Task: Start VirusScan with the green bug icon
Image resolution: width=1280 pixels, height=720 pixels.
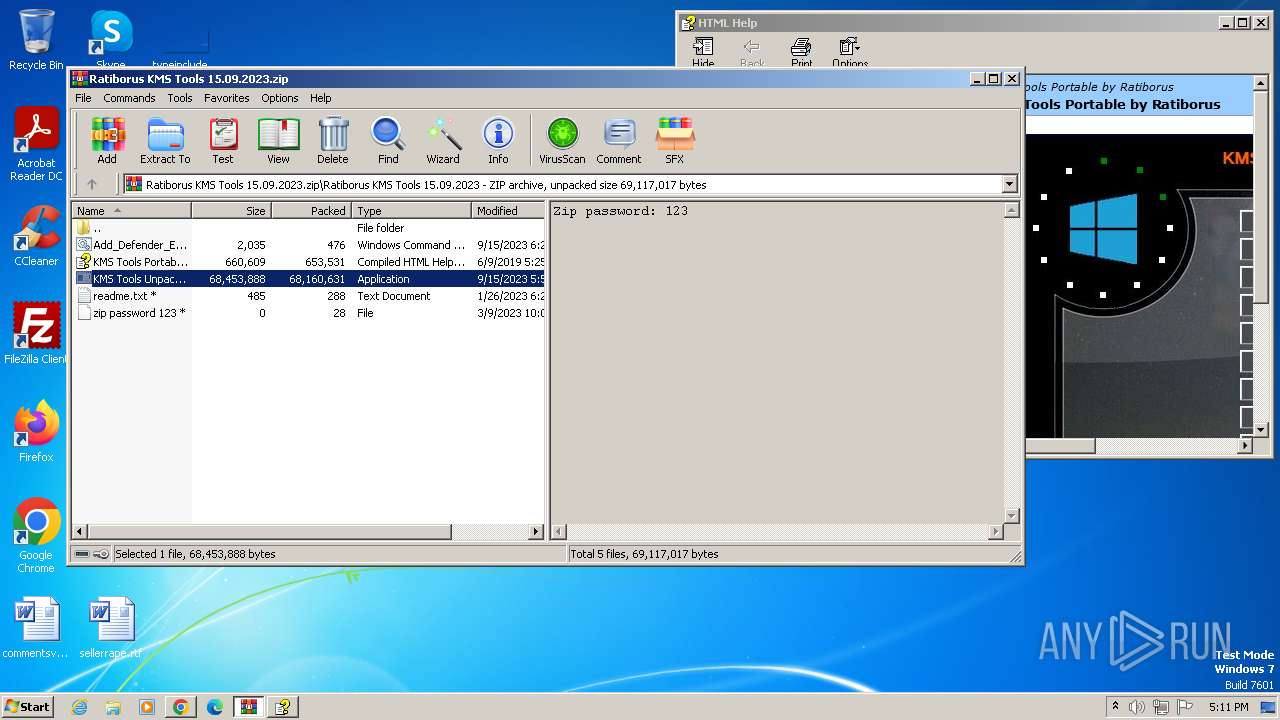Action: coord(562,140)
